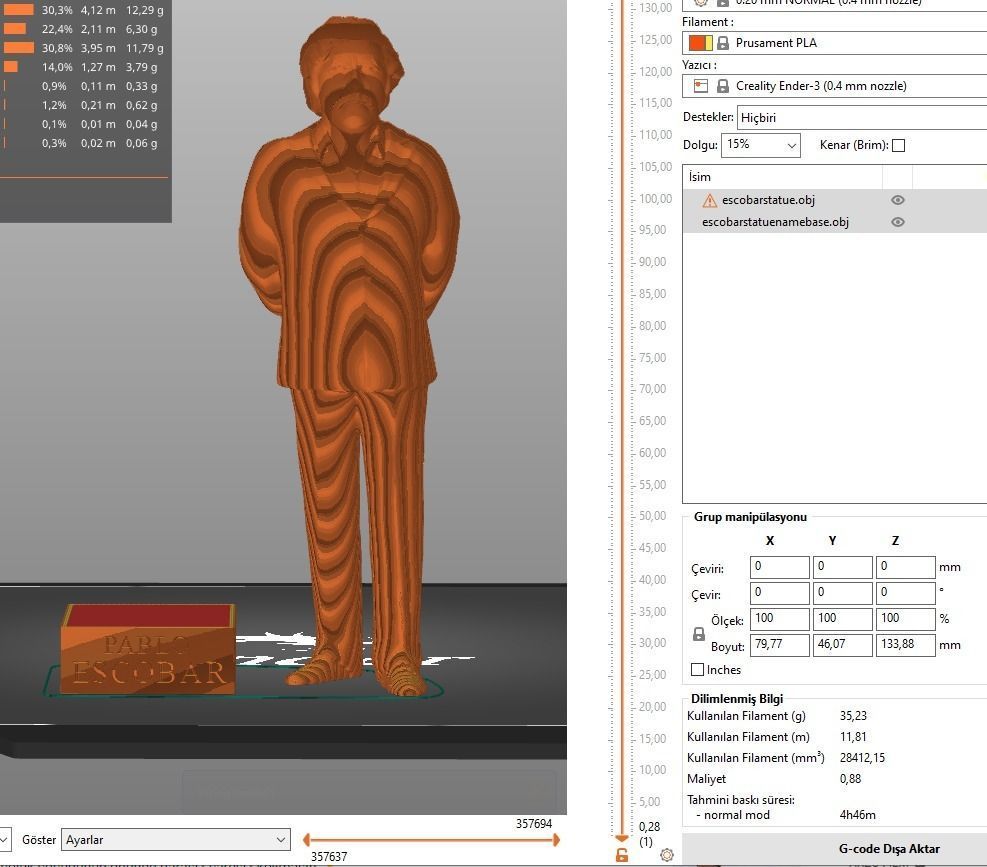Click the Boyut Y field showing 46,07
Screen dimensions: 987x867
coord(843,645)
